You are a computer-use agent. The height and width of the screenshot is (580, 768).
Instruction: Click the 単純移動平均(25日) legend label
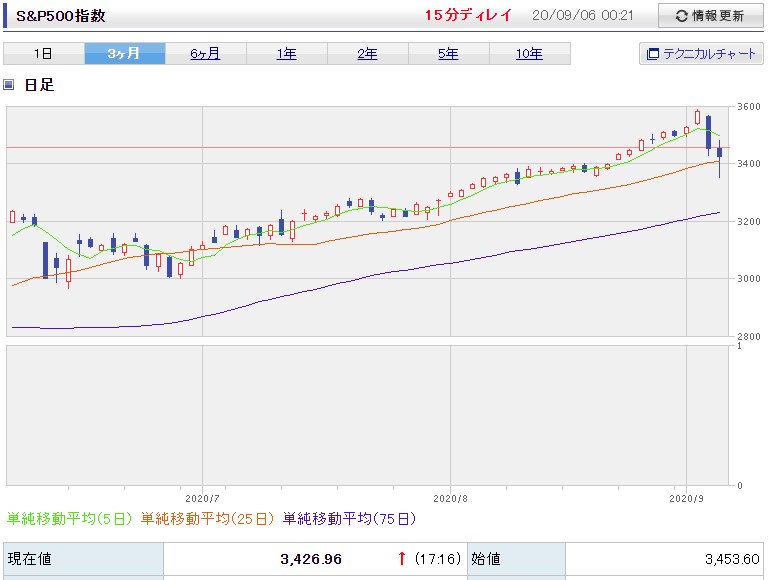pos(208,518)
